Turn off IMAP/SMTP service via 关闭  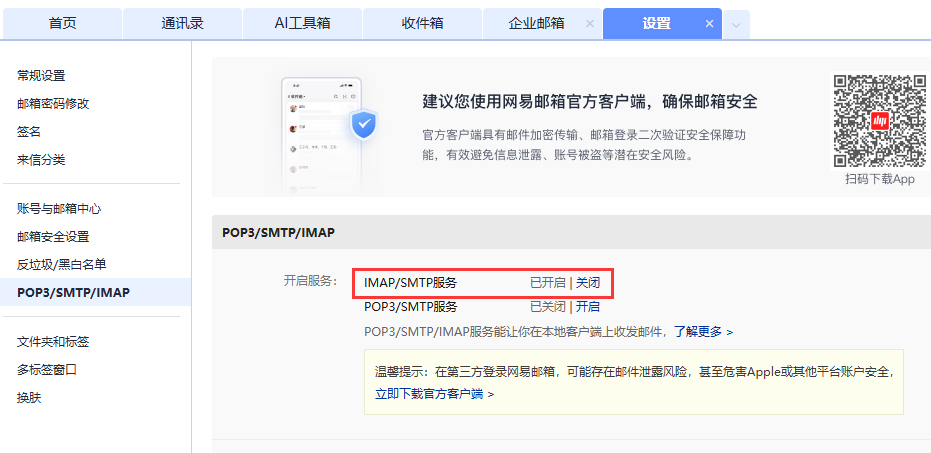click(x=588, y=283)
